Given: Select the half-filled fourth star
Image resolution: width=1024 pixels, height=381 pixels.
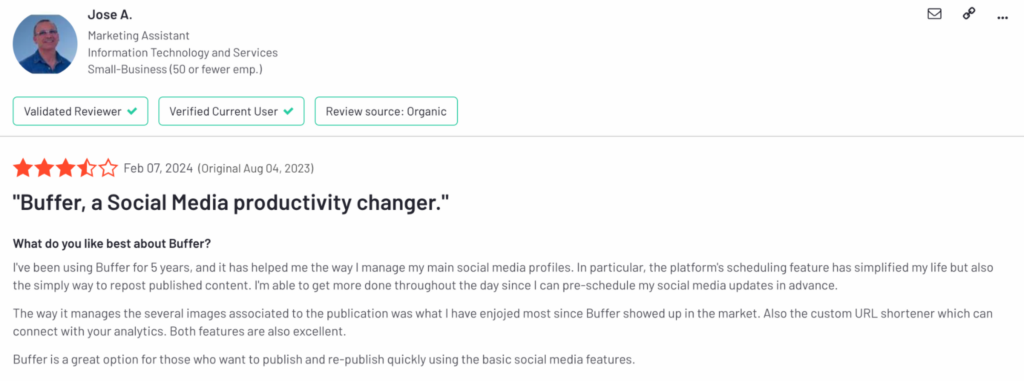Looking at the screenshot, I should point(87,169).
